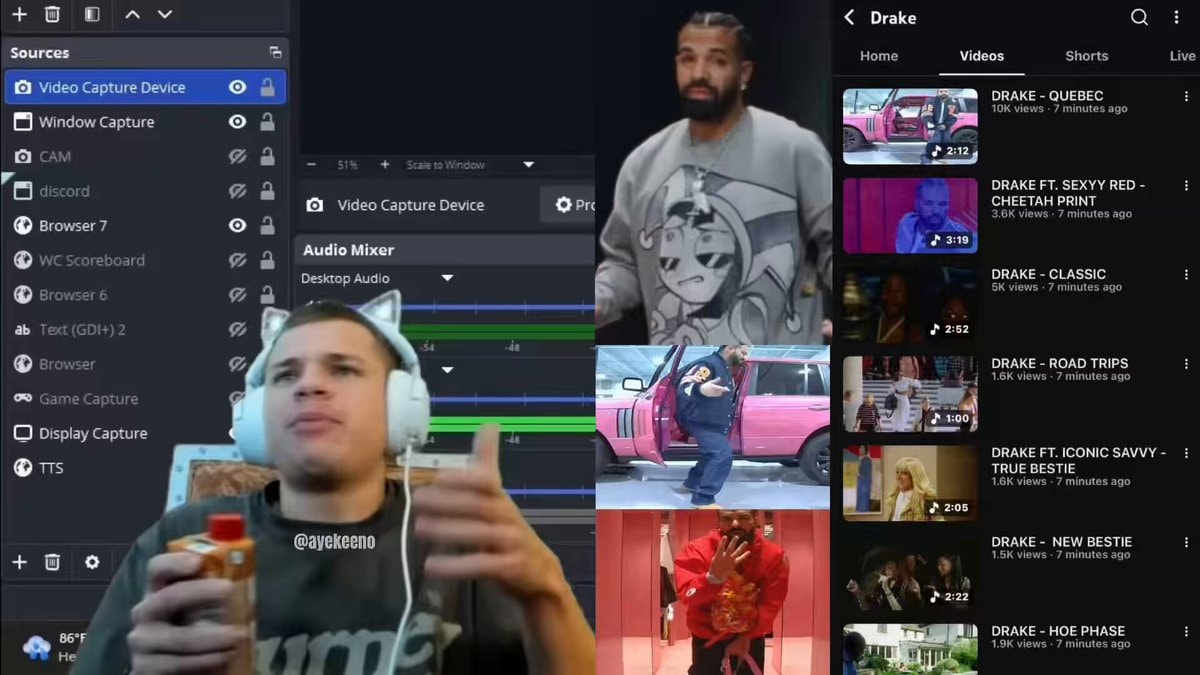Screen dimensions: 1200x675
Task: Open DRAKE - QUEBEC video thumbnail
Action: click(910, 126)
